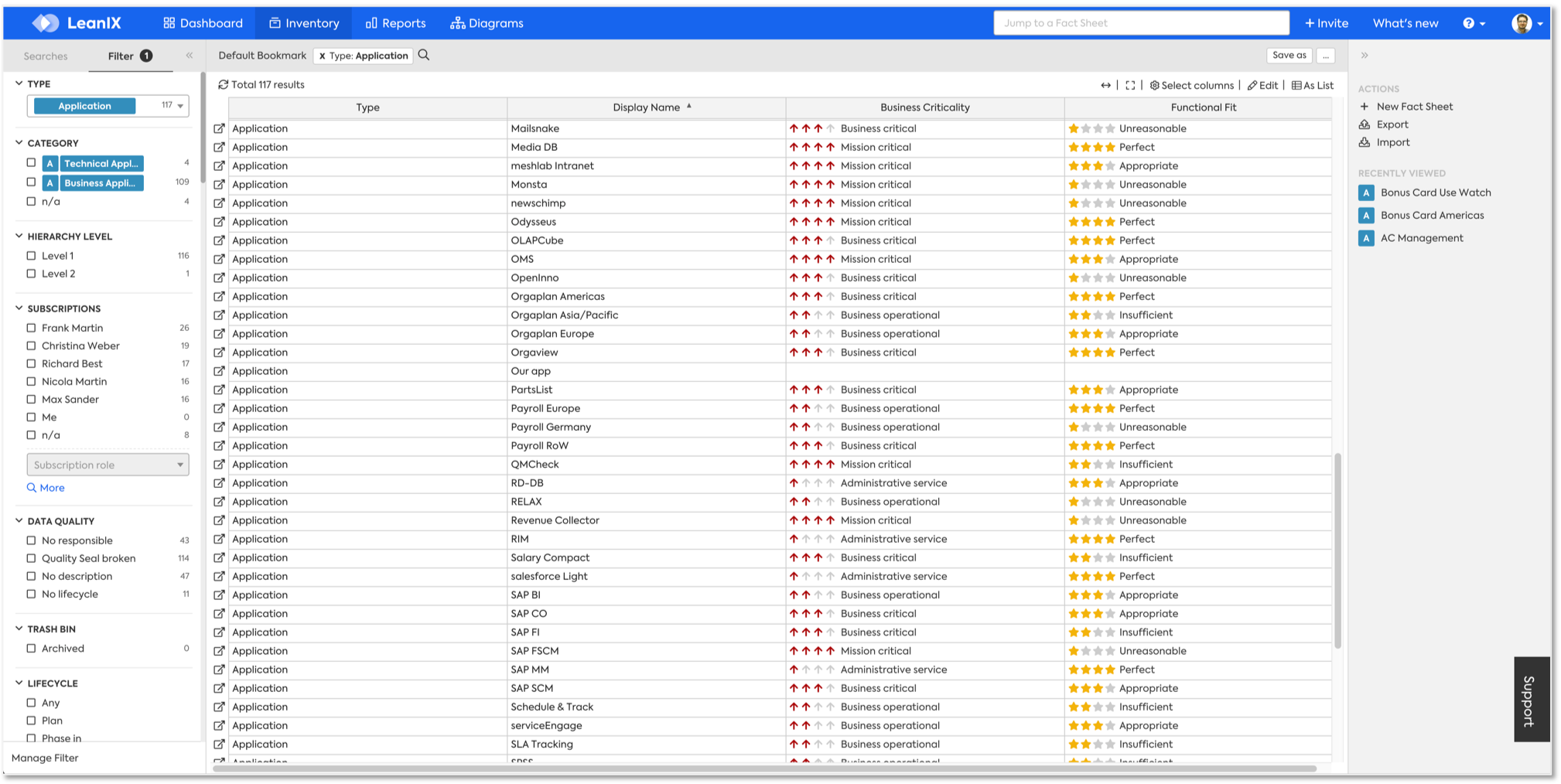Open the Subscription role dropdown

click(108, 465)
